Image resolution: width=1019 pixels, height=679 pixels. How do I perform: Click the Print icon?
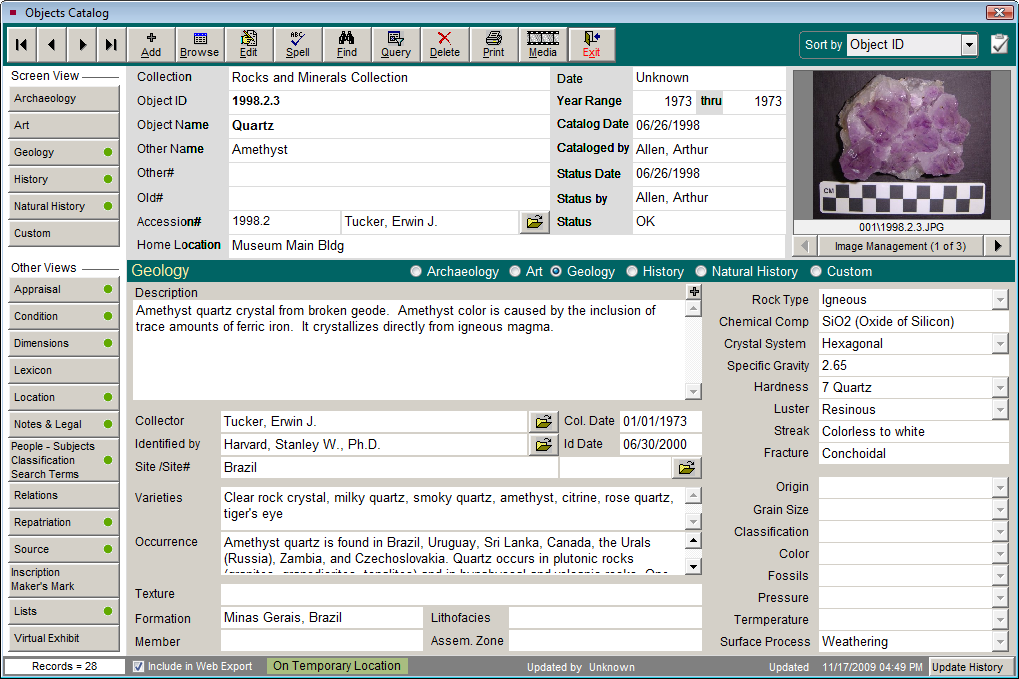(x=493, y=44)
